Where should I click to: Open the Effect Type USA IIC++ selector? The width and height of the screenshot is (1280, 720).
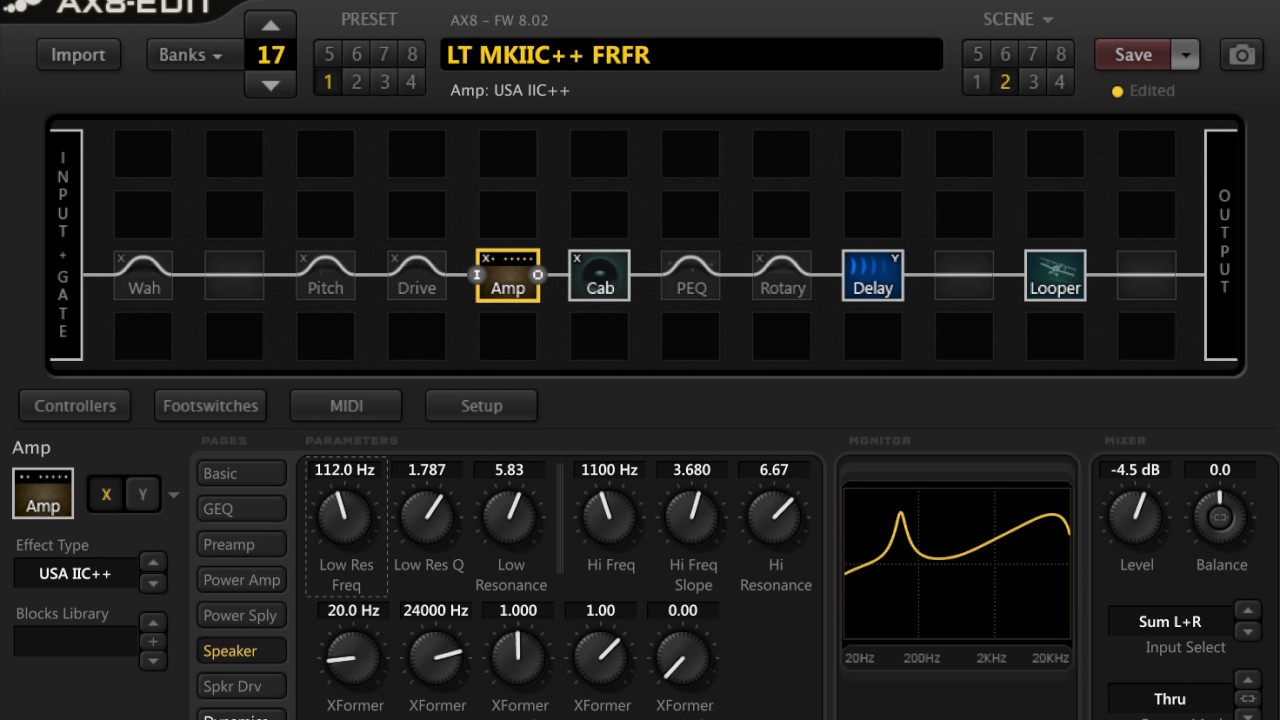tap(75, 574)
